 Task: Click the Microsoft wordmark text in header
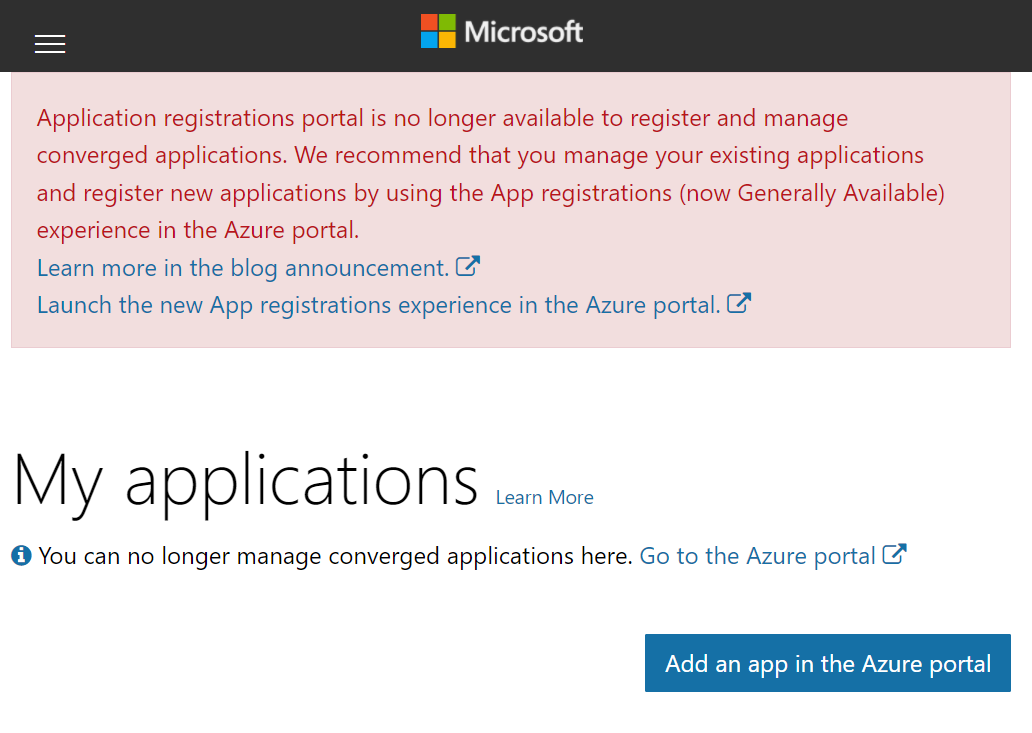524,32
